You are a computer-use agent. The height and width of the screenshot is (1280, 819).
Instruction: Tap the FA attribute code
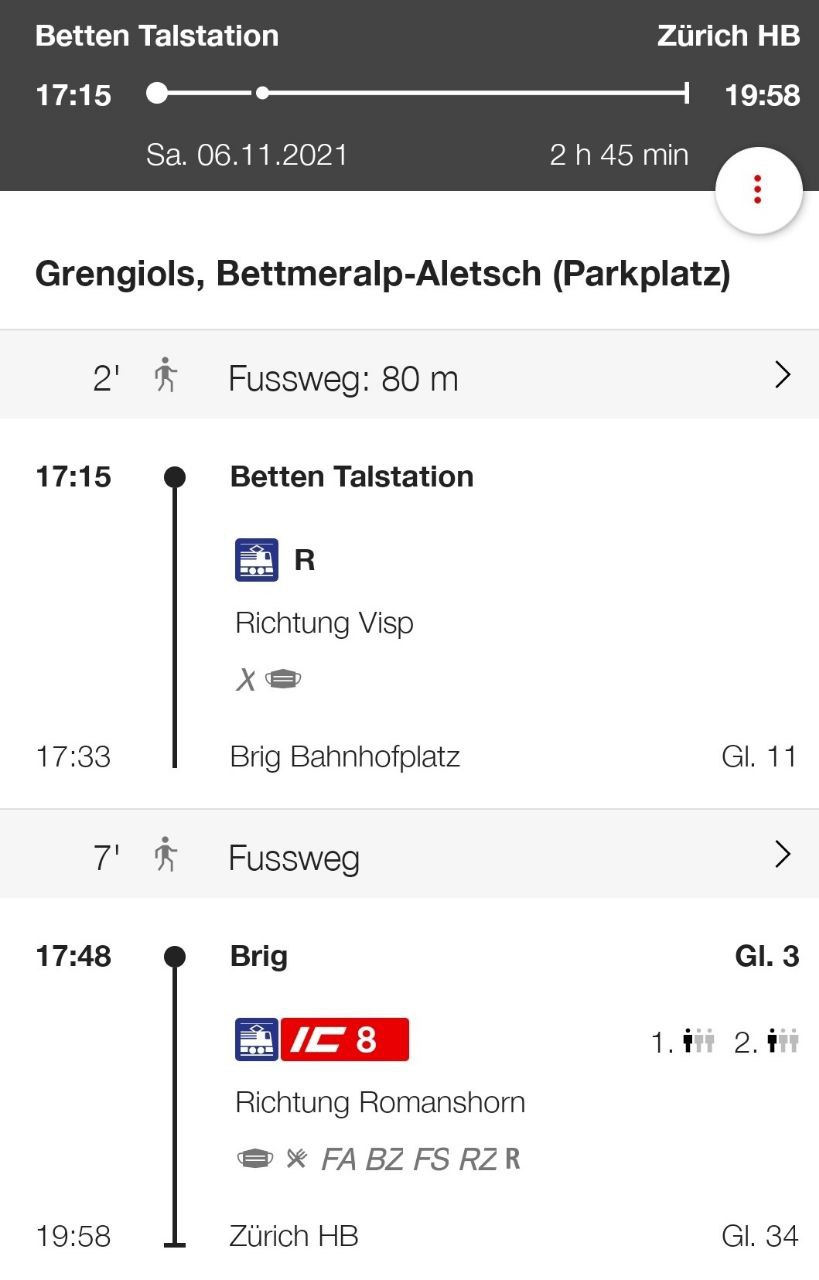tap(339, 1159)
